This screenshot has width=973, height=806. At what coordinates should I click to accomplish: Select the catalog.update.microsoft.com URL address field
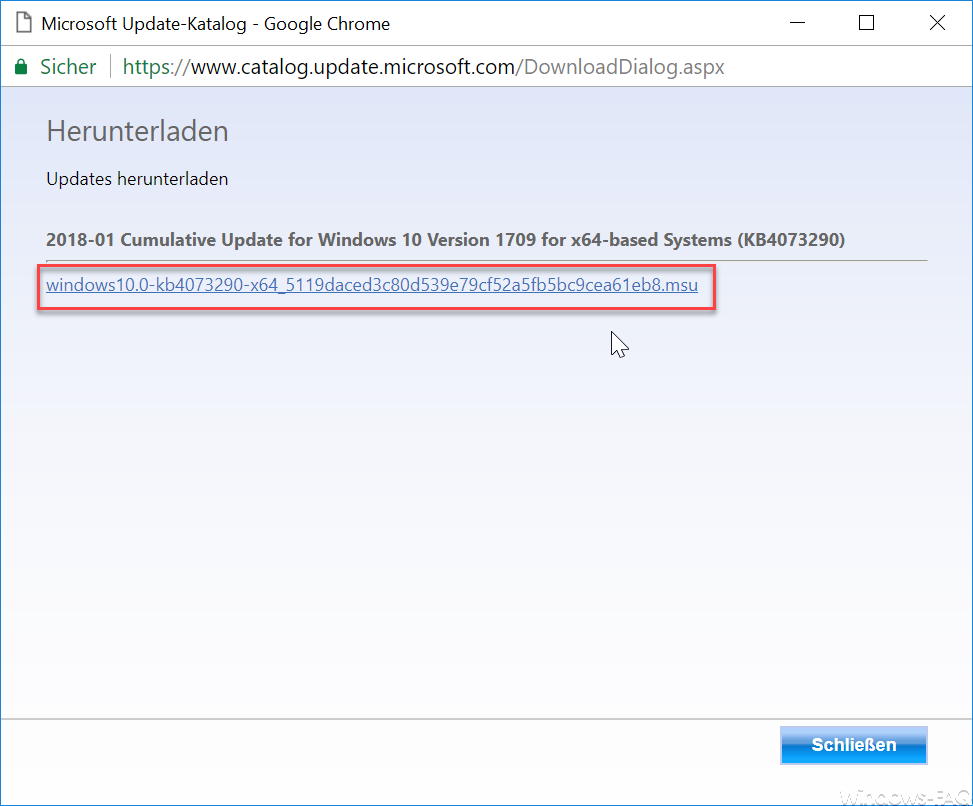423,66
